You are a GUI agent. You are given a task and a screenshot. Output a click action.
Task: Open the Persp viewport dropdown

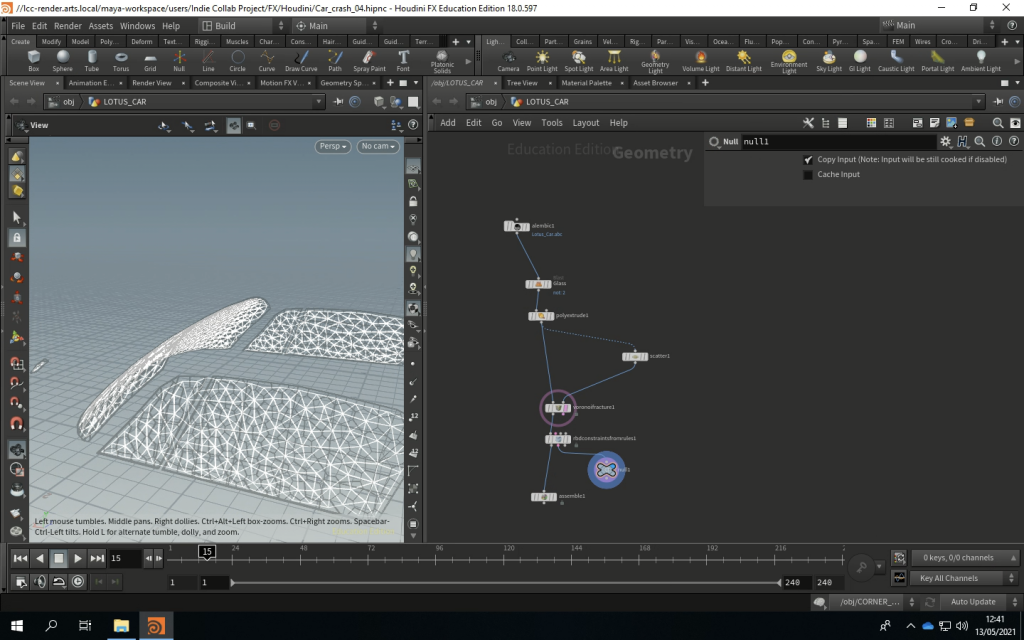[x=332, y=146]
